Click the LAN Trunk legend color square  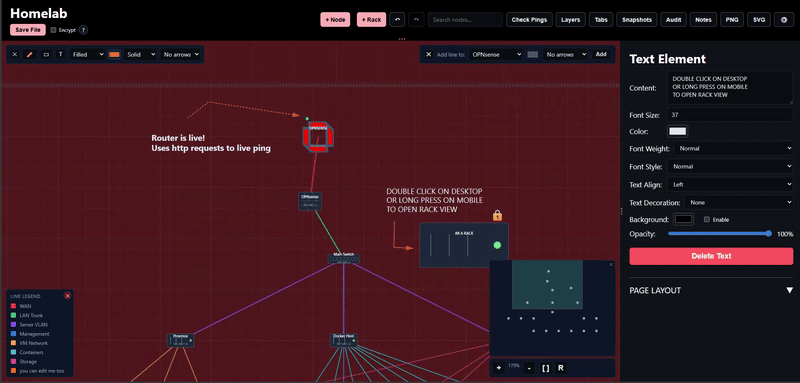click(13, 316)
